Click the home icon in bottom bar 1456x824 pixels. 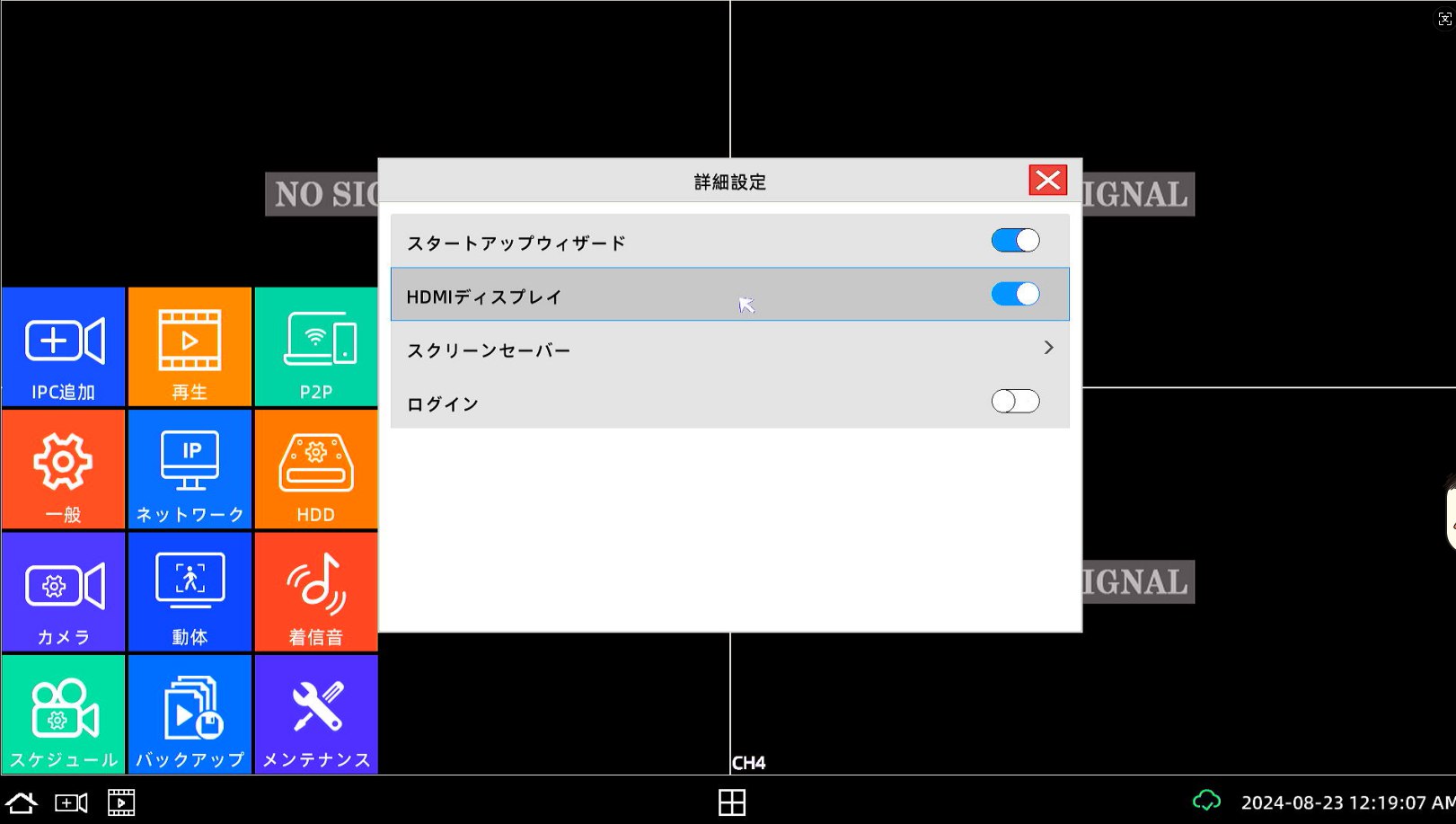[22, 802]
